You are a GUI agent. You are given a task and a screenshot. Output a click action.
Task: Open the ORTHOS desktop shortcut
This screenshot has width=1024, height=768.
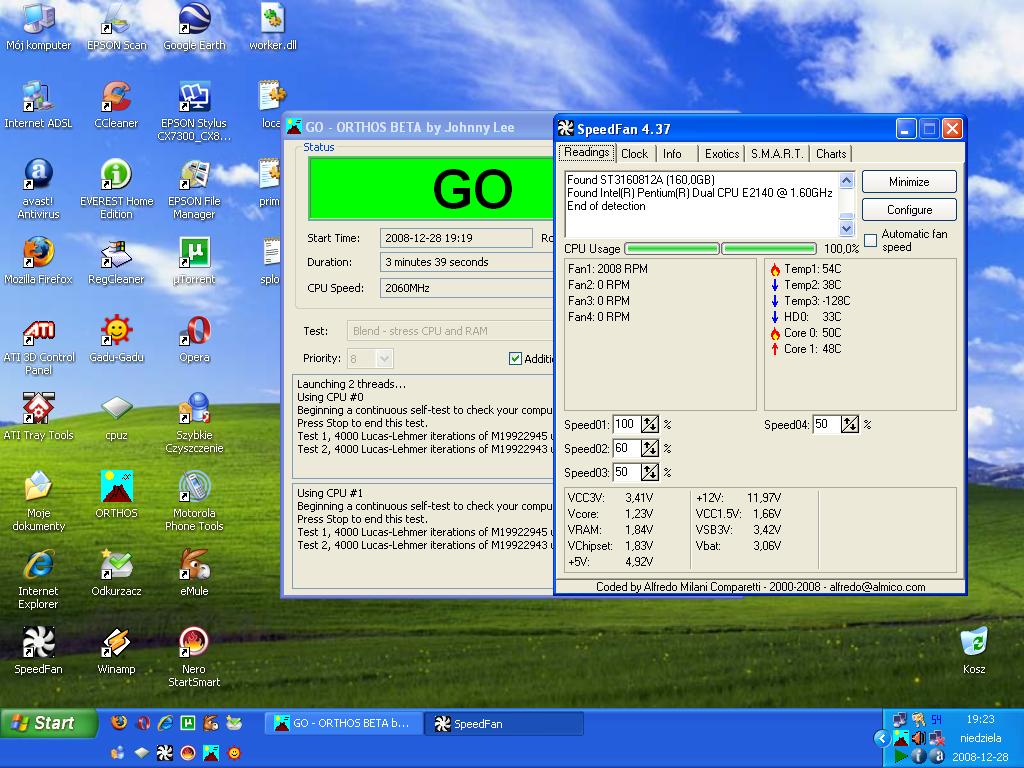click(116, 494)
